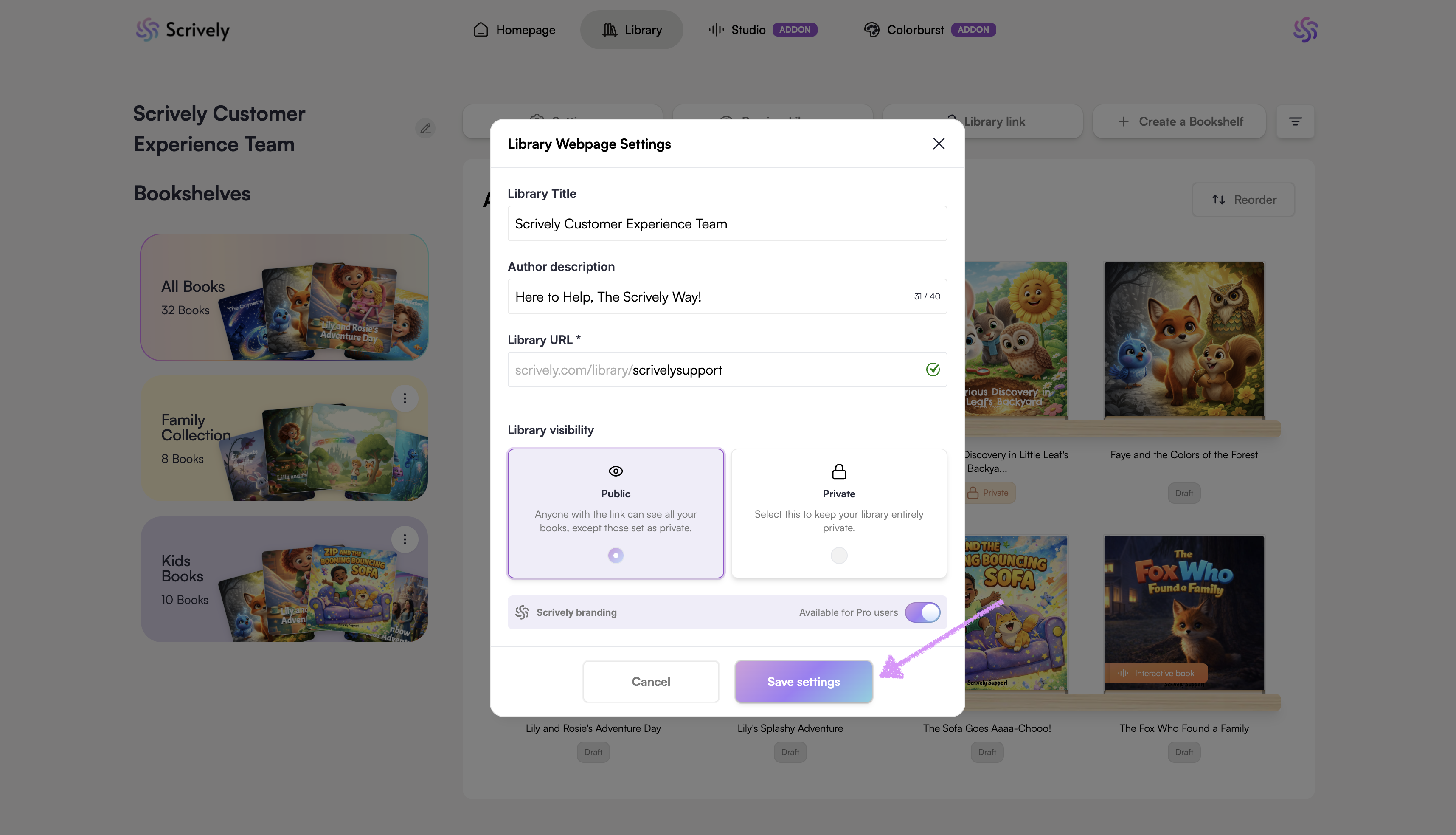Open Kids Books three-dot menu
This screenshot has height=835, width=1456.
pyautogui.click(x=405, y=539)
